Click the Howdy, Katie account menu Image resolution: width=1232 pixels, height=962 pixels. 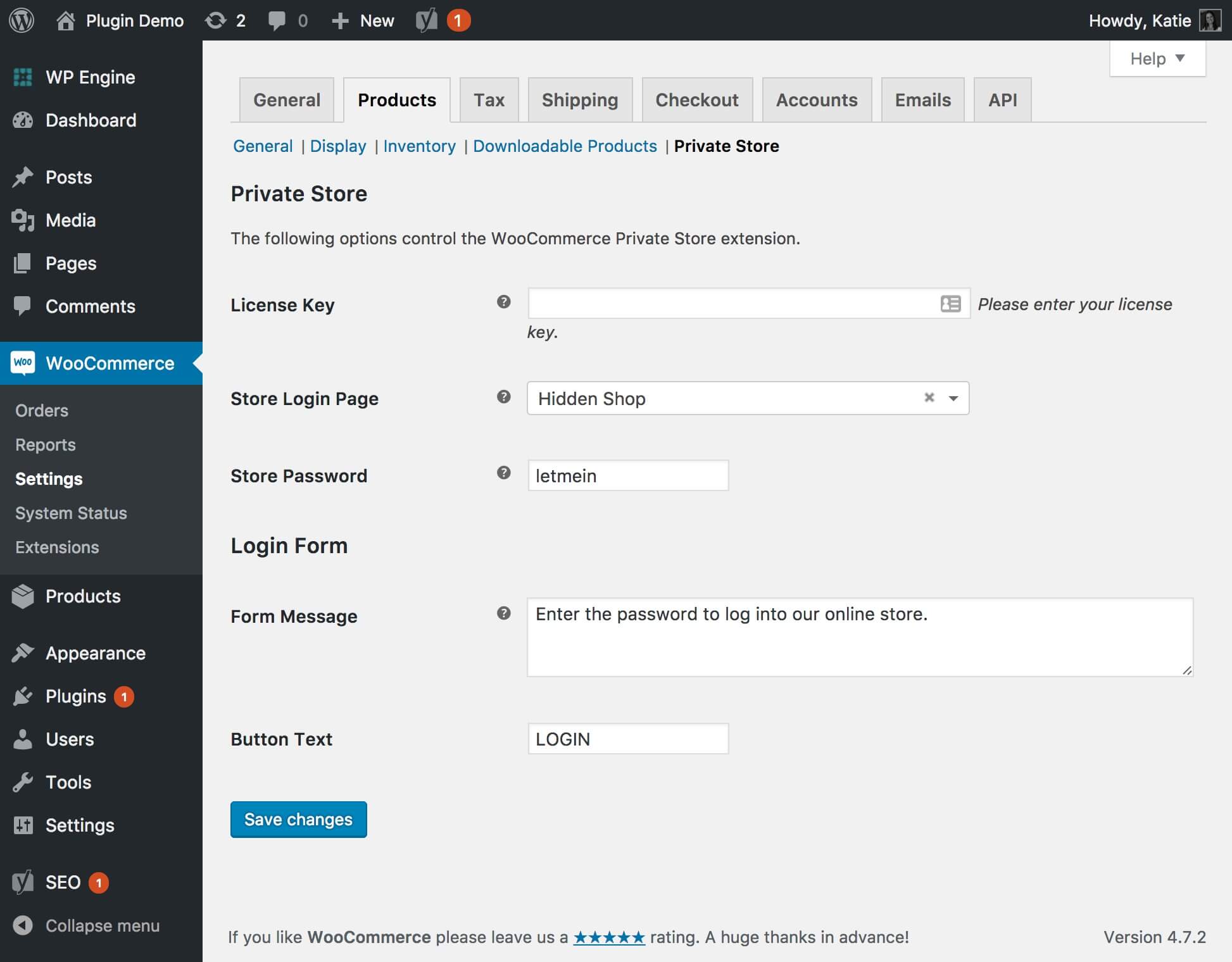coord(1155,20)
